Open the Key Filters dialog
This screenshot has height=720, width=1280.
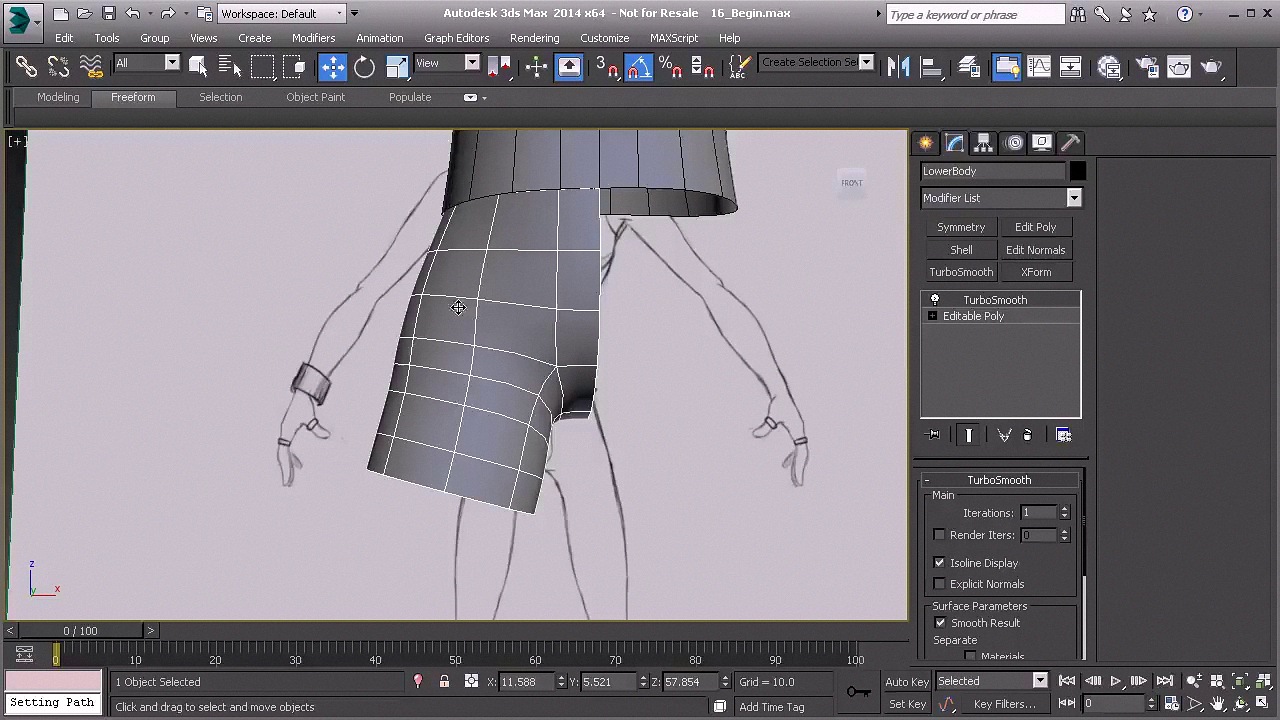(1005, 704)
